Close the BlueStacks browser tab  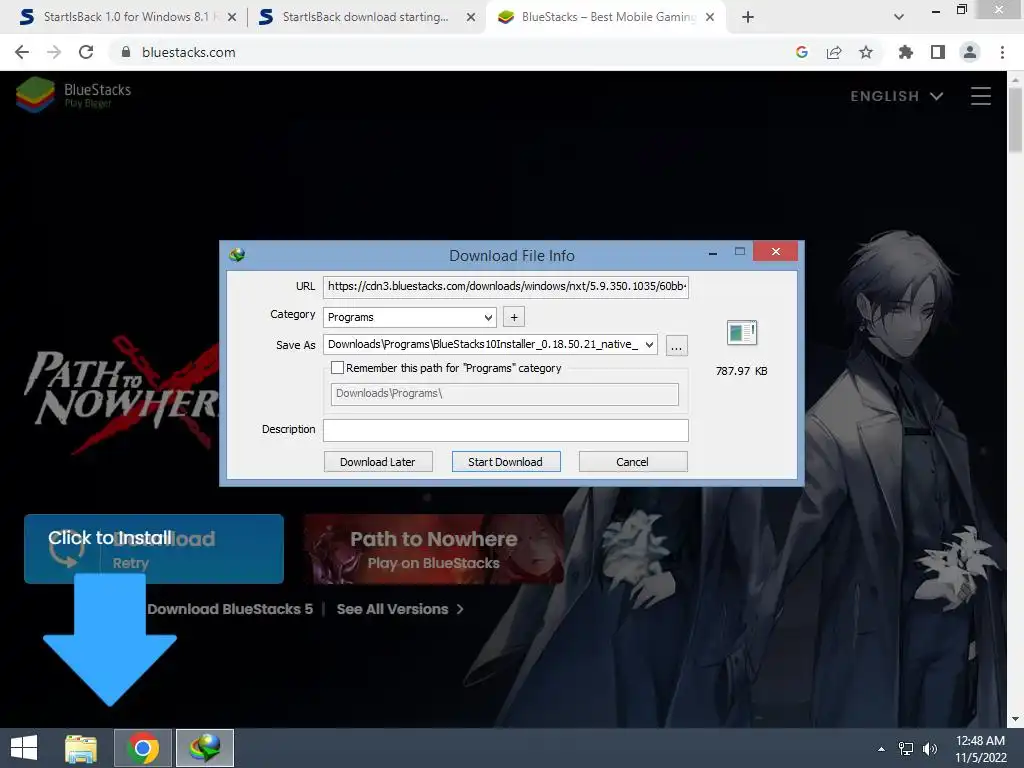710,17
